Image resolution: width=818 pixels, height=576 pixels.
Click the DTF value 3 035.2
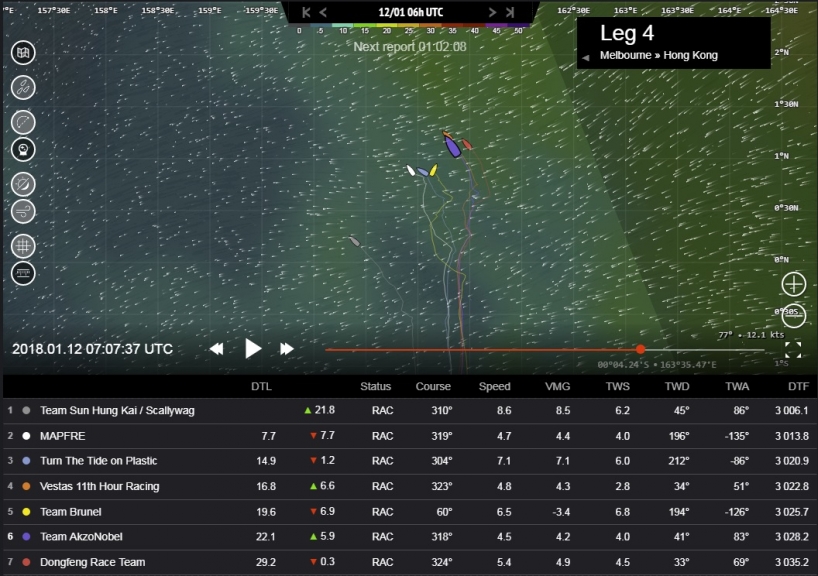[x=791, y=562]
